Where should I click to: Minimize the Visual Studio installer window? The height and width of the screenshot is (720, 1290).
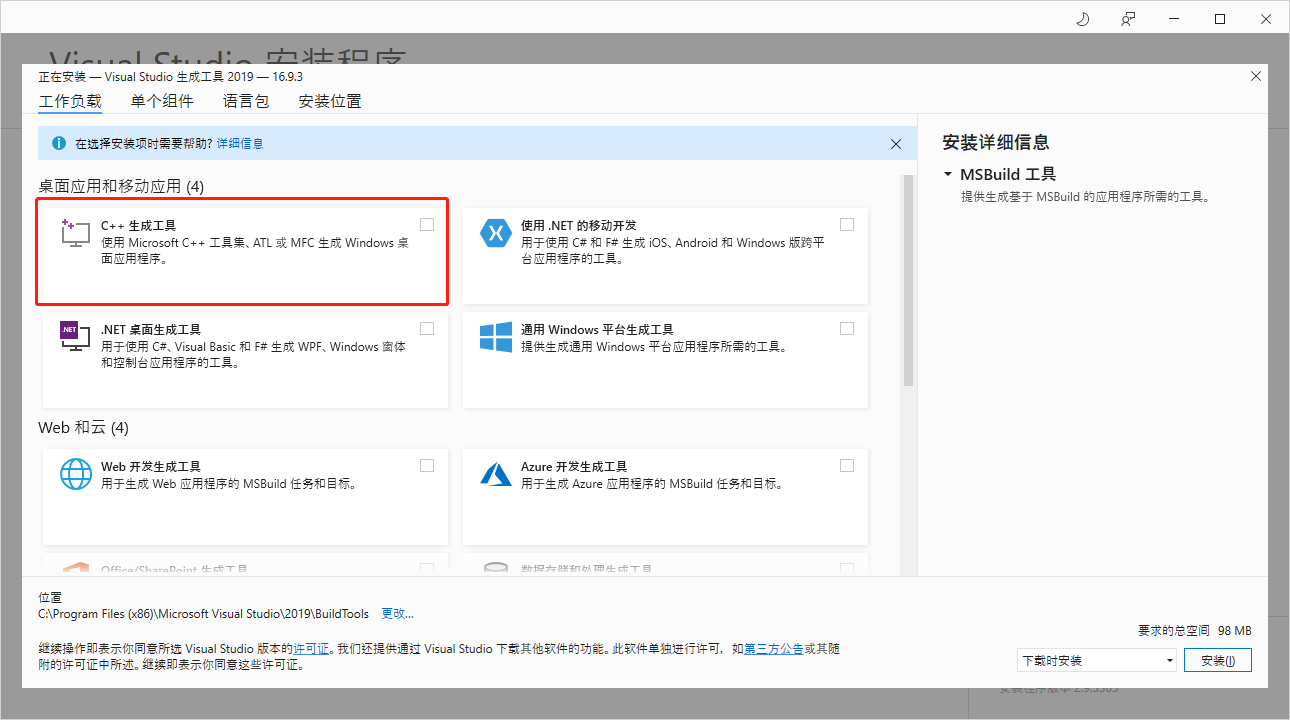(1174, 19)
